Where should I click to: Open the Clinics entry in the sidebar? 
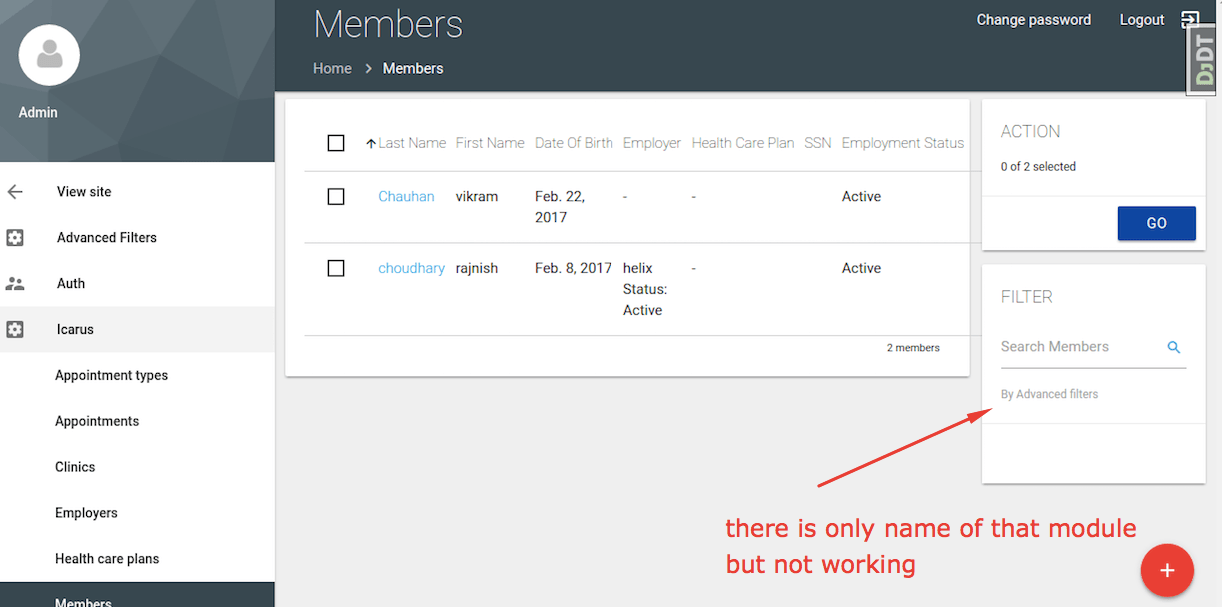(x=75, y=466)
